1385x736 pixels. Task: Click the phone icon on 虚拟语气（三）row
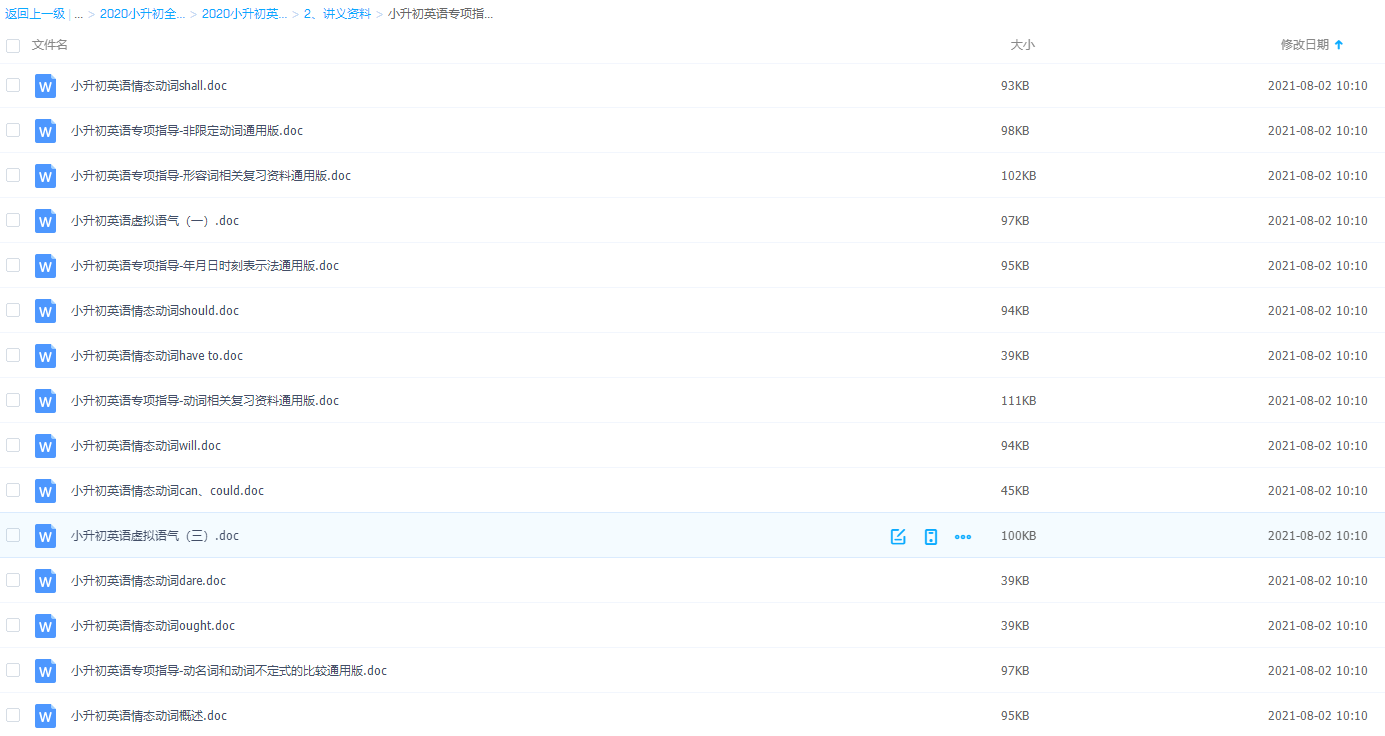[x=931, y=537]
